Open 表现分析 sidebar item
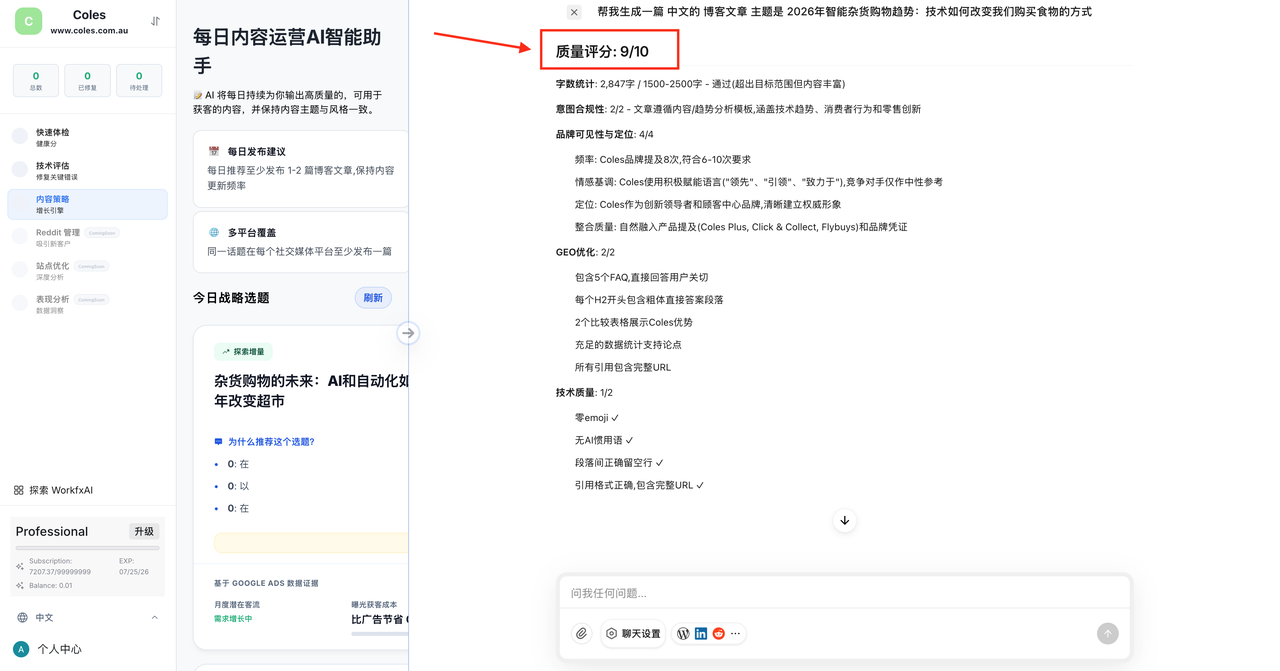 (87, 304)
